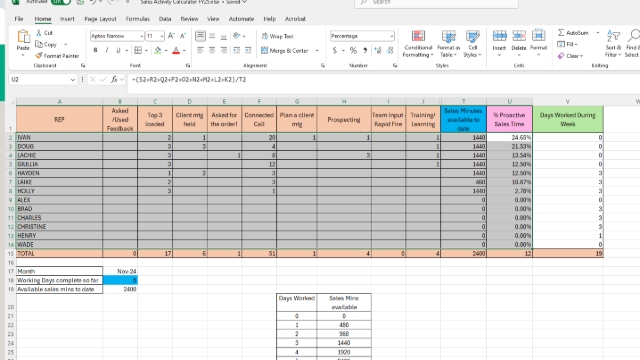Open Sort & Filter
Viewport: 640px width, 360px height.
pos(613,43)
